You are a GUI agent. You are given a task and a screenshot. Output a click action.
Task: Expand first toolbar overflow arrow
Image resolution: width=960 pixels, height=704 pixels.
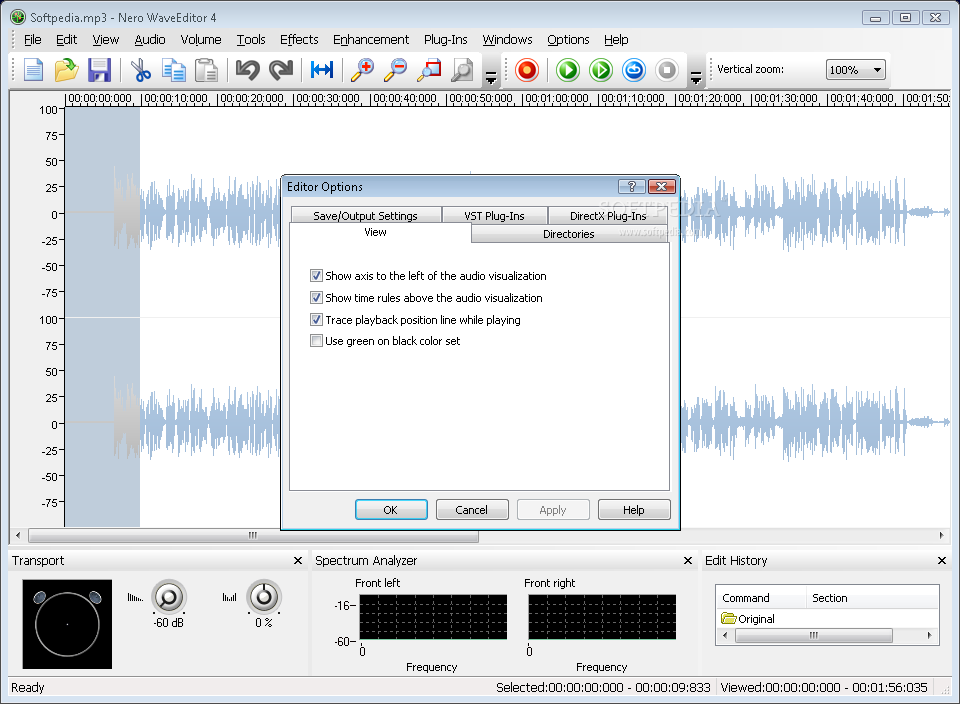tap(490, 78)
